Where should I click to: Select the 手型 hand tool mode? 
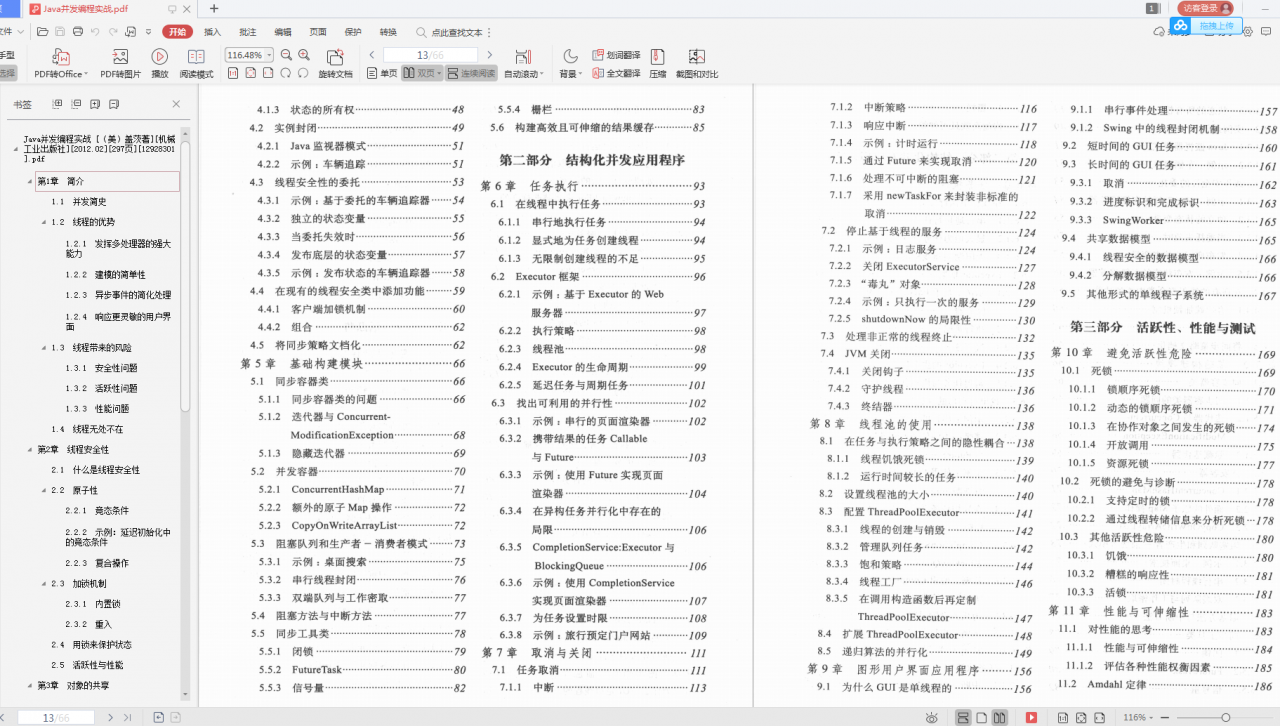(8, 55)
